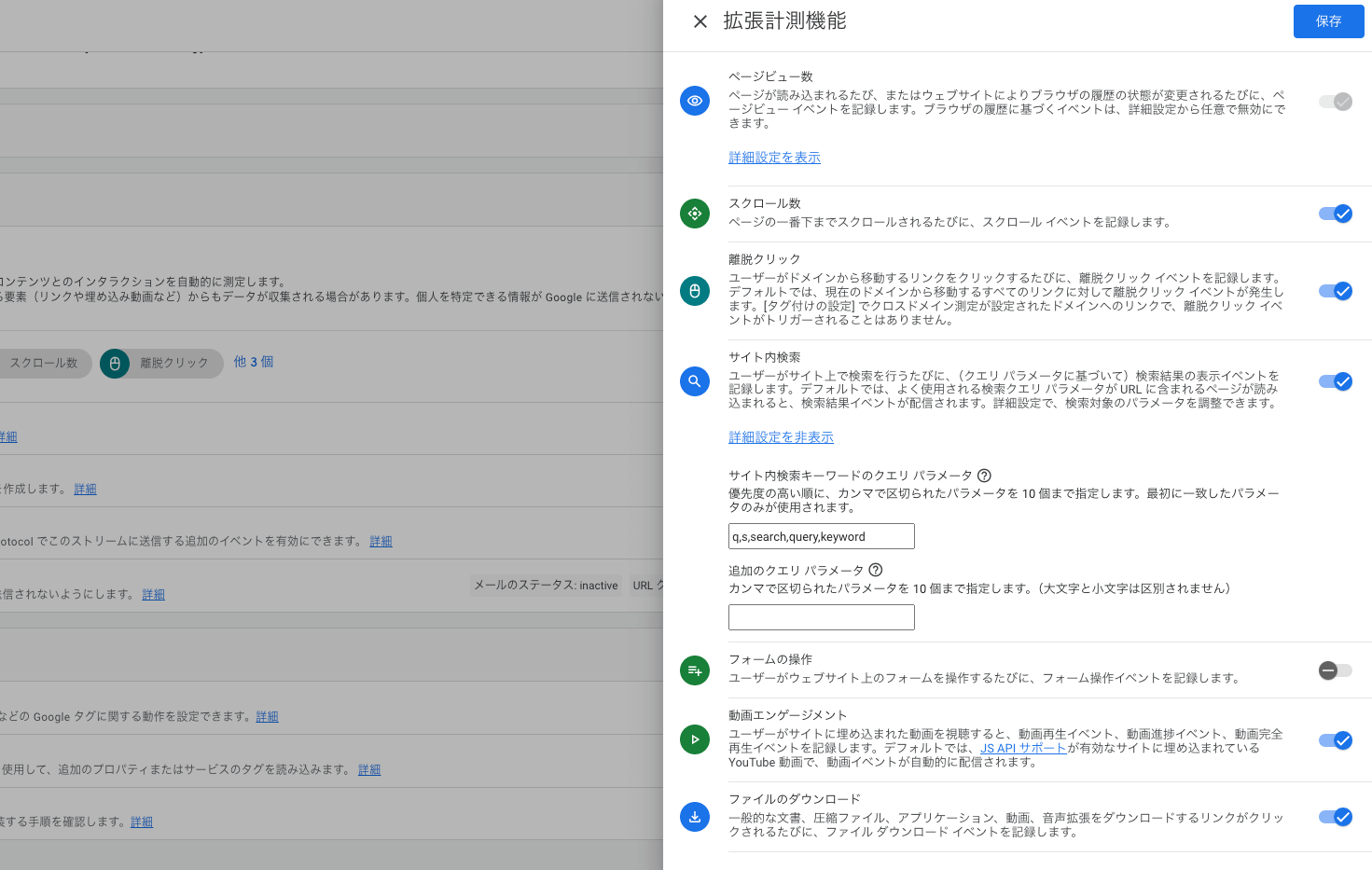Open help for サイト内検索キーワードのクエリ パラメータ
1372x870 pixels.
tap(984, 476)
